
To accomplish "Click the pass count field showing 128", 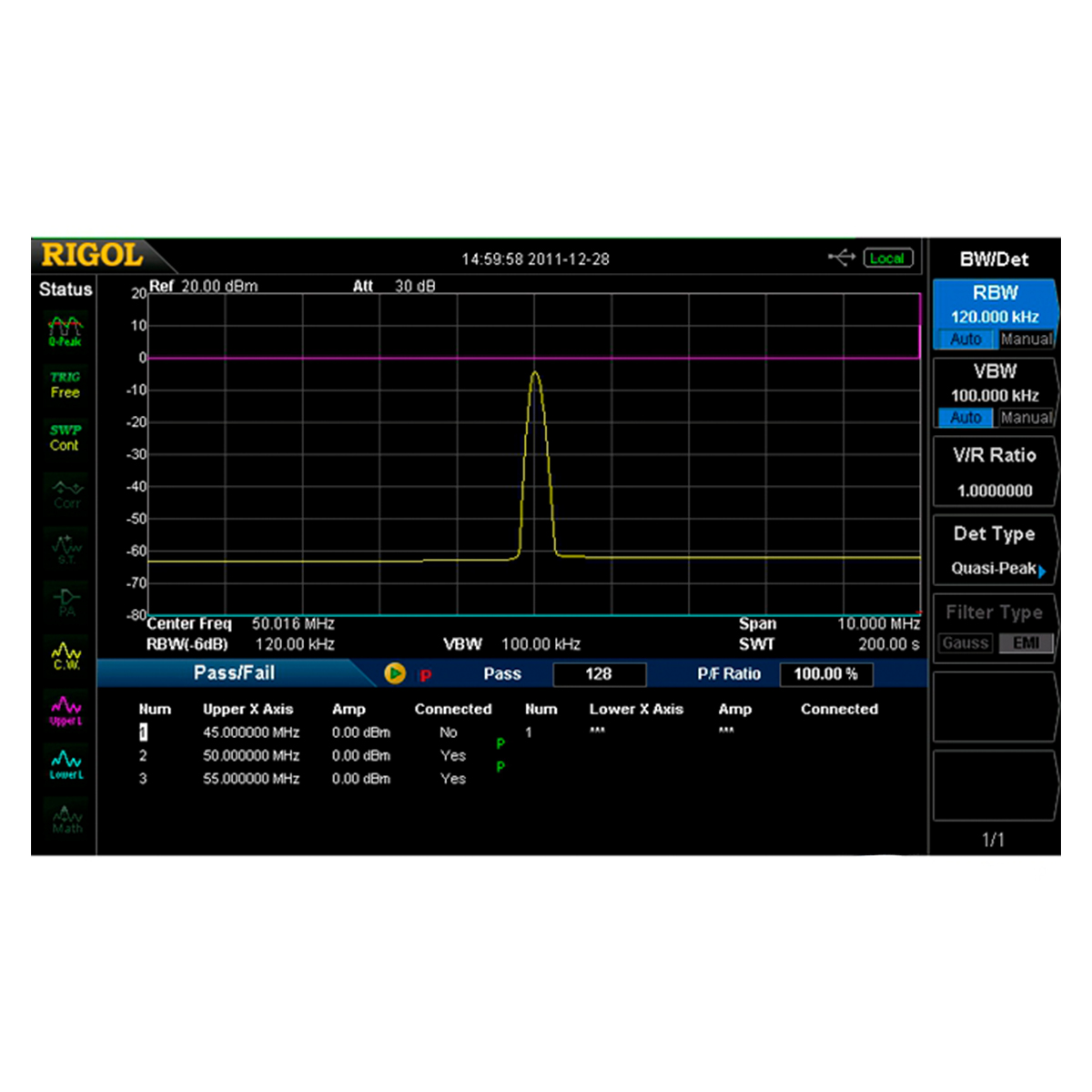I will click(x=600, y=673).
